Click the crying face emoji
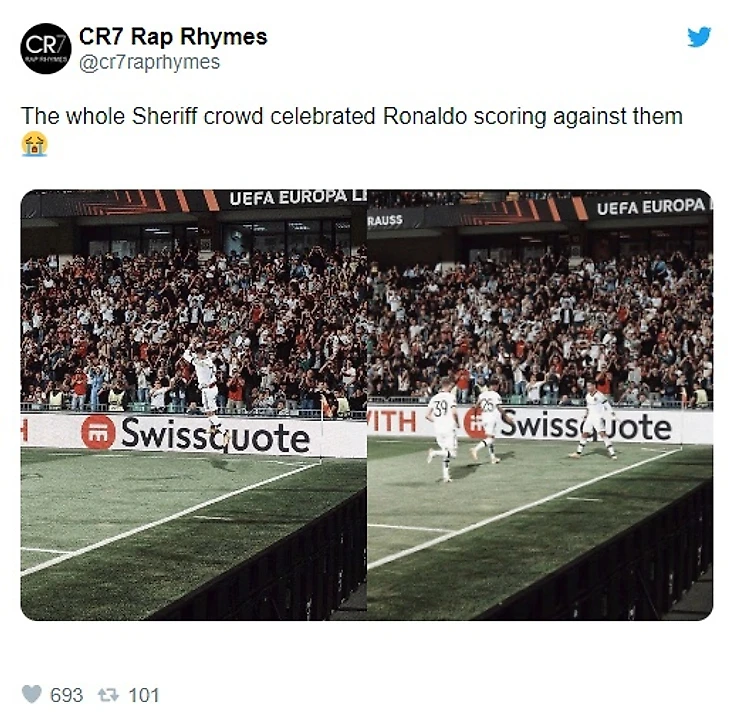Screen dimensions: 730x714 [x=34, y=144]
